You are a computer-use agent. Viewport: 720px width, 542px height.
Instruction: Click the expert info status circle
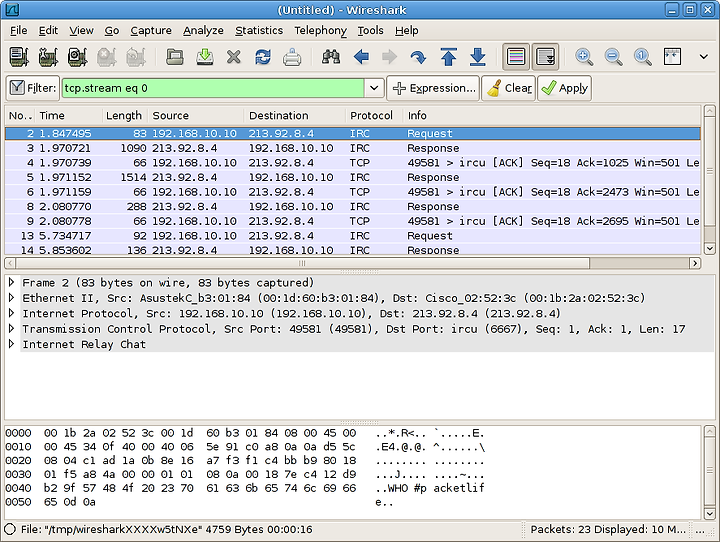coord(10,529)
